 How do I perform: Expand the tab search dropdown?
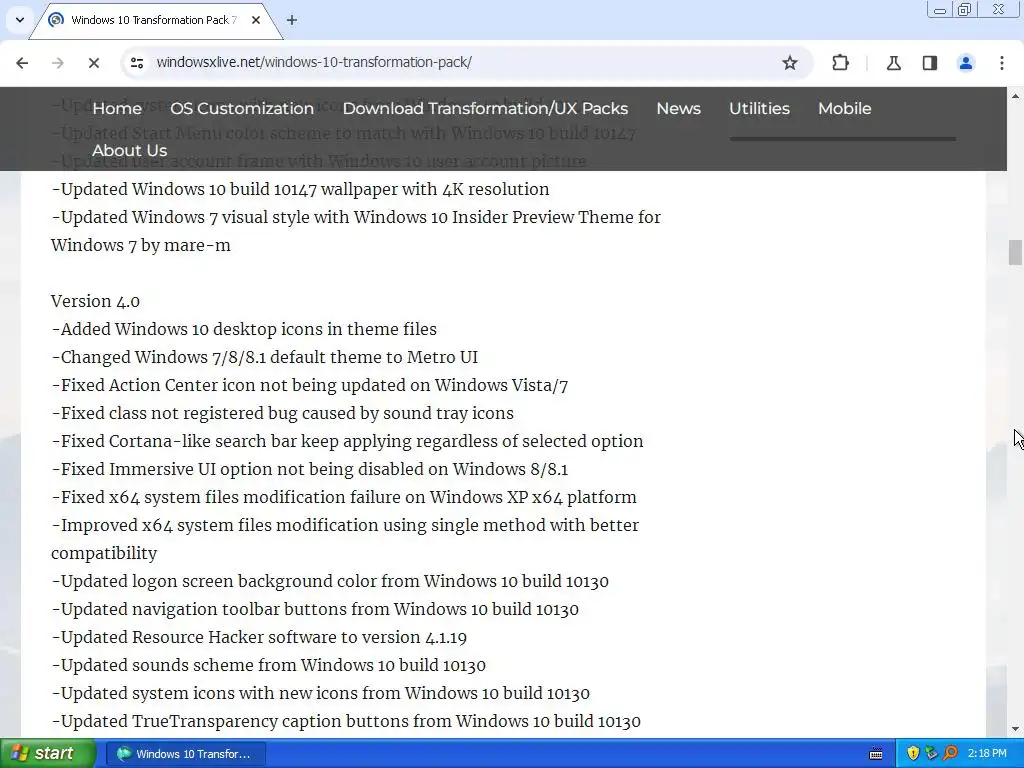pyautogui.click(x=20, y=20)
